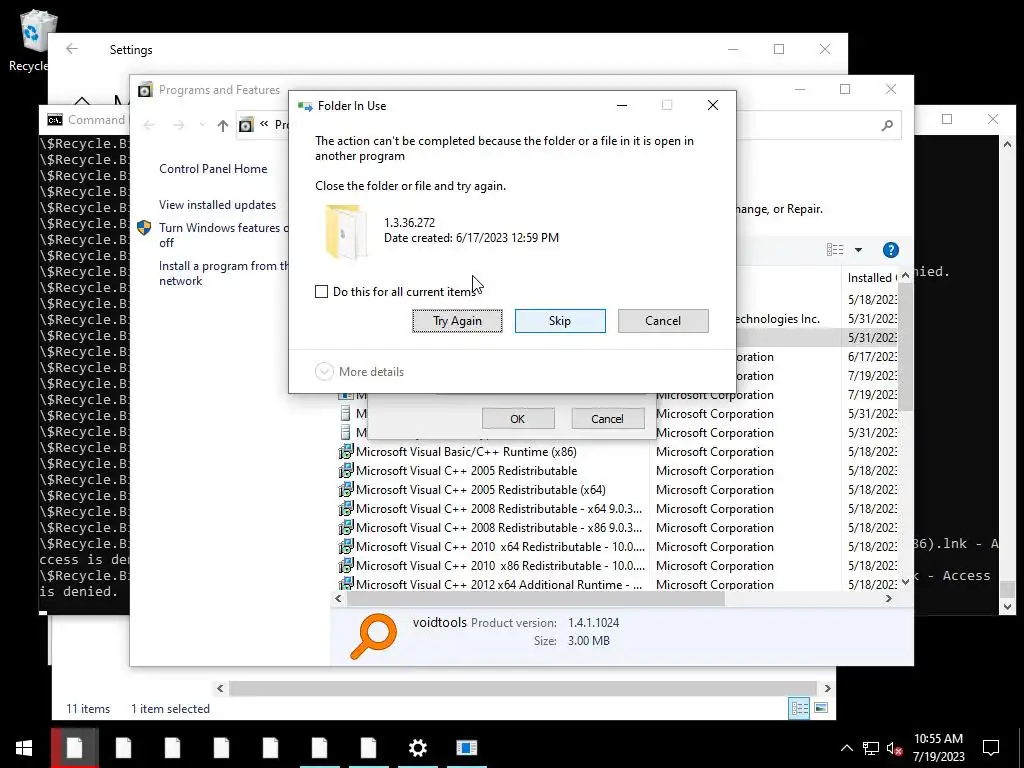This screenshot has width=1024, height=768.
Task: Click back arrow in Programs and Features
Action: pos(149,125)
